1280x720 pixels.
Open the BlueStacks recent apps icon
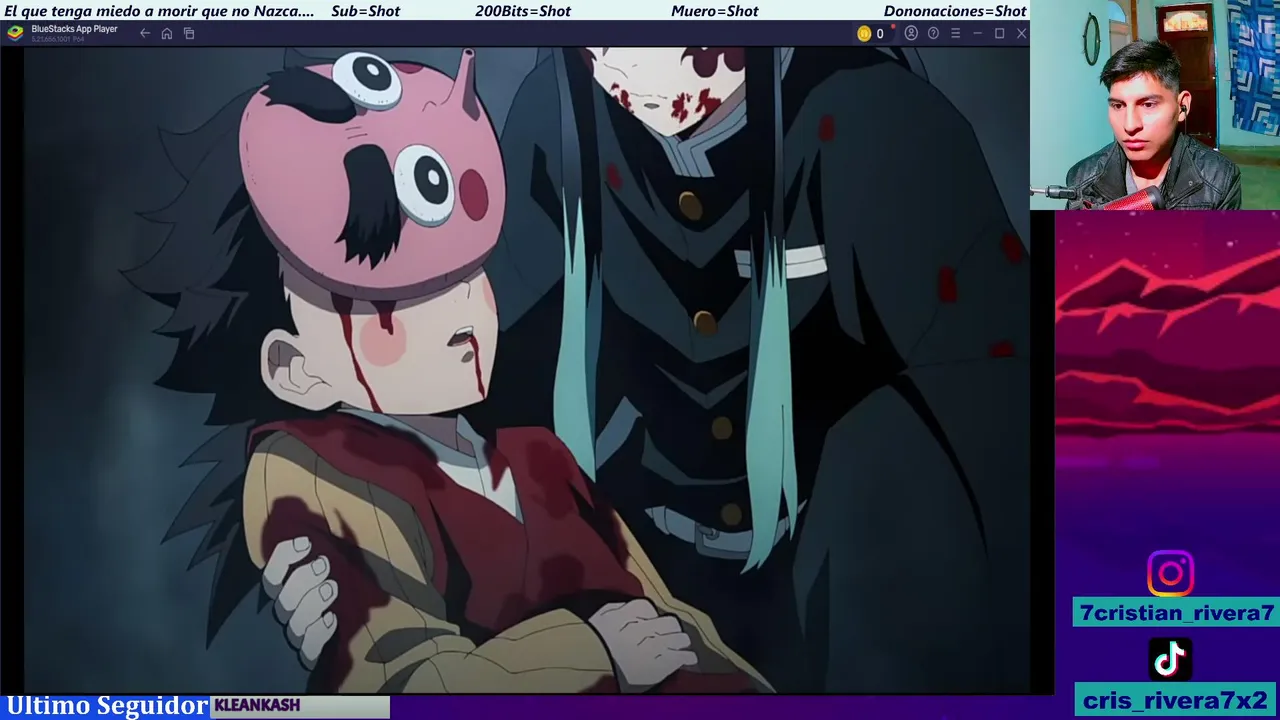click(189, 33)
